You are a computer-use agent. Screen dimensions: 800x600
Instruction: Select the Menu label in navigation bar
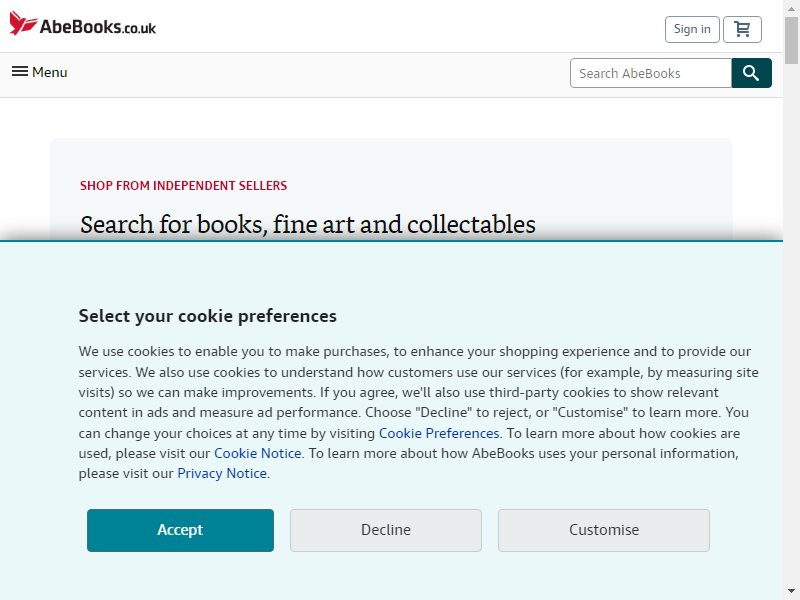click(x=49, y=72)
